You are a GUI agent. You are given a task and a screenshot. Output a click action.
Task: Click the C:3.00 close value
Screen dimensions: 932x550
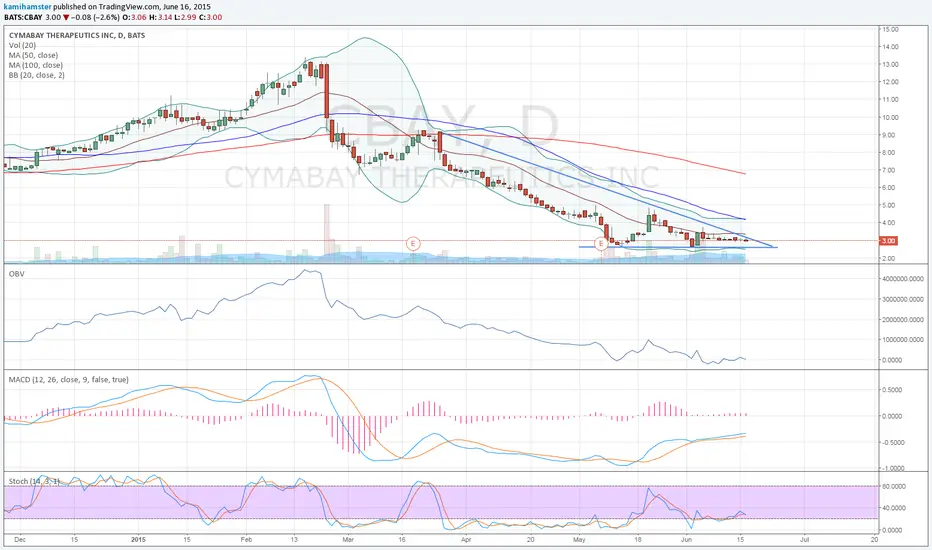210,17
